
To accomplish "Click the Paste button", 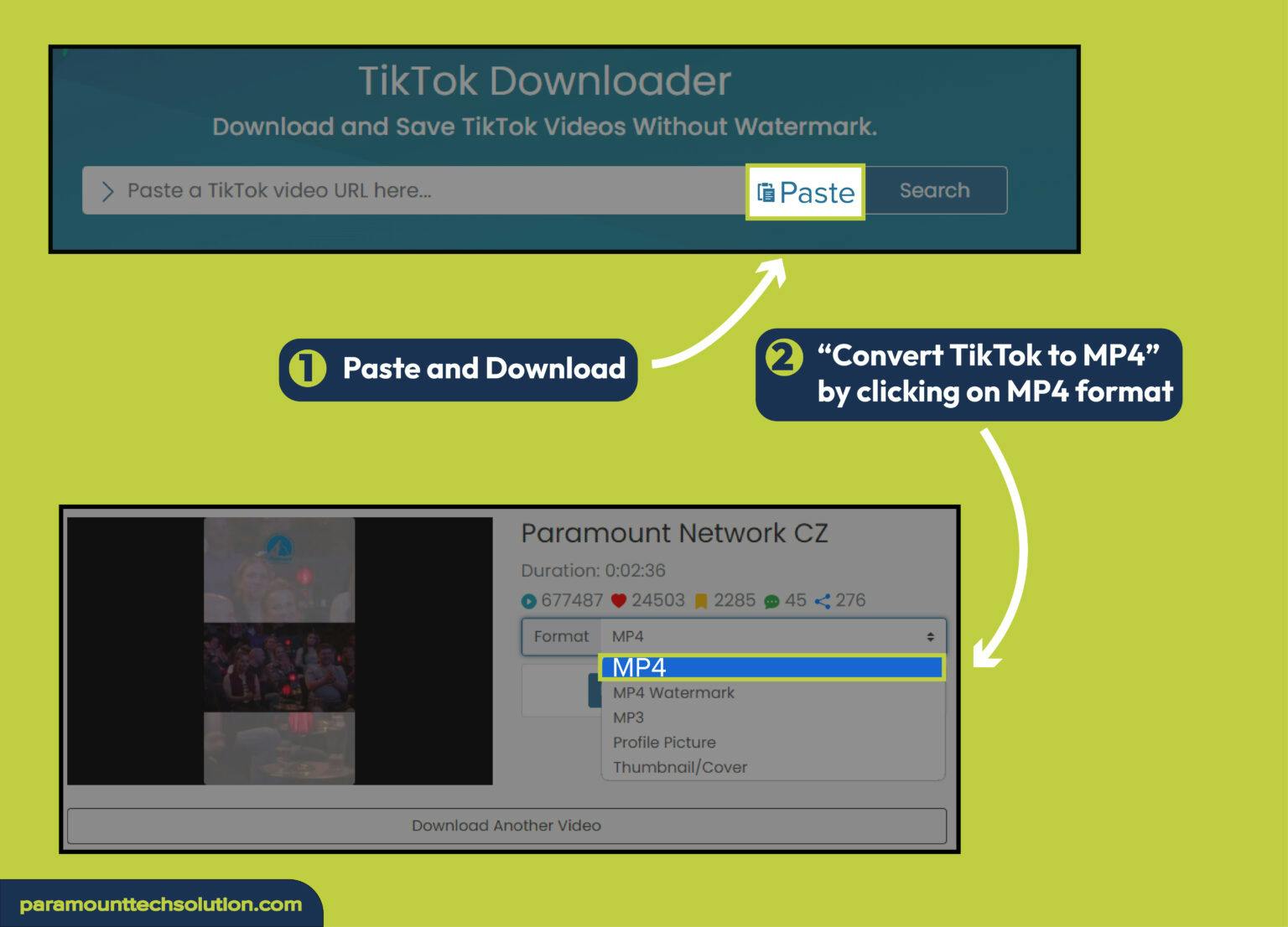I will click(x=805, y=192).
